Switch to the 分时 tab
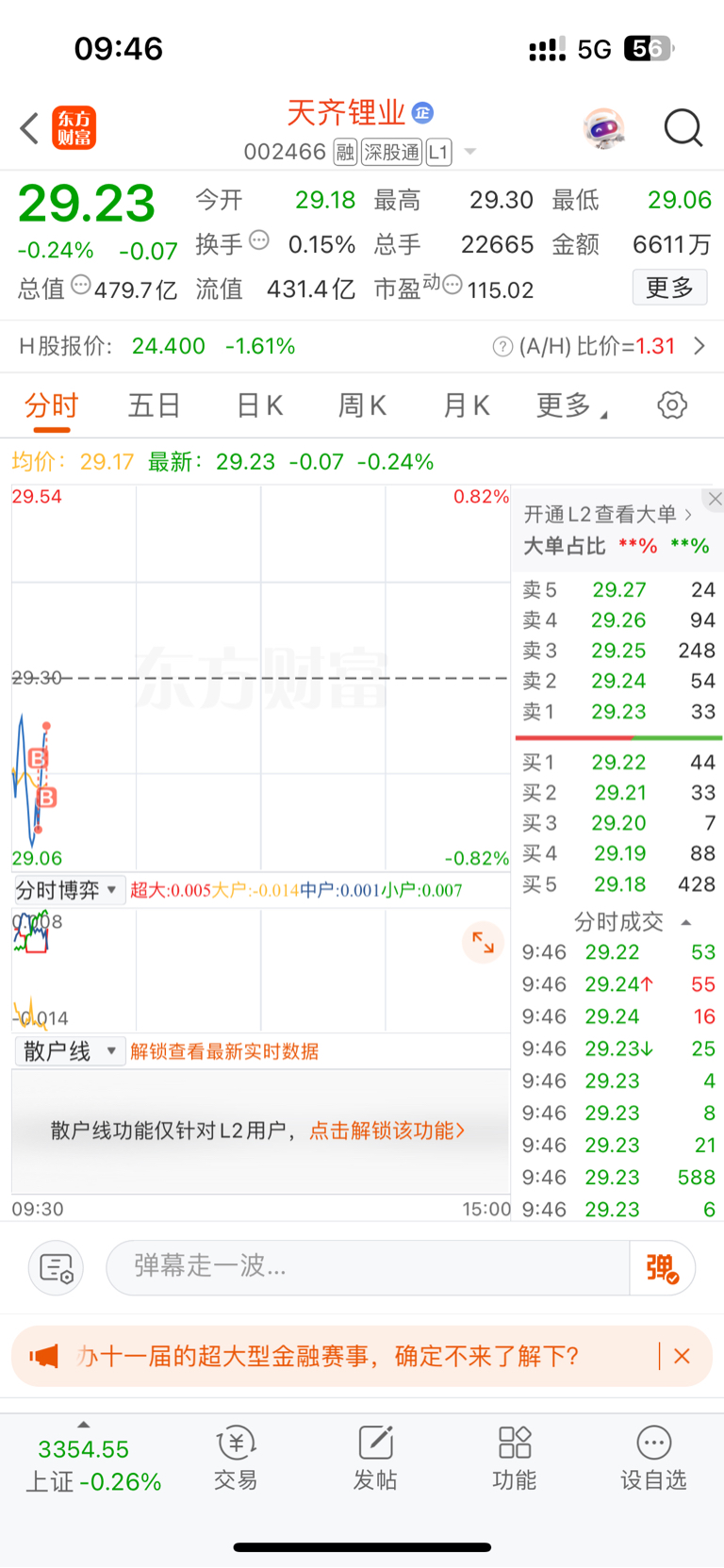 click(x=52, y=405)
